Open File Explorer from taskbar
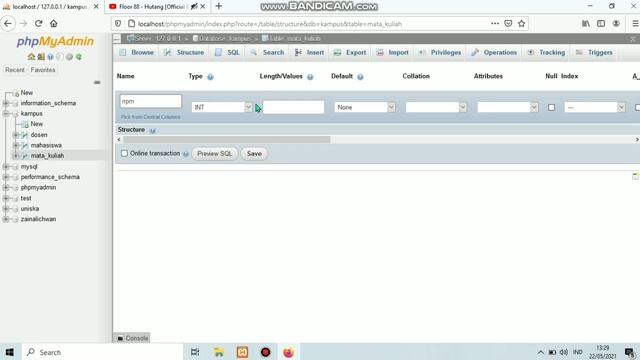Image resolution: width=640 pixels, height=360 pixels. coord(219,352)
